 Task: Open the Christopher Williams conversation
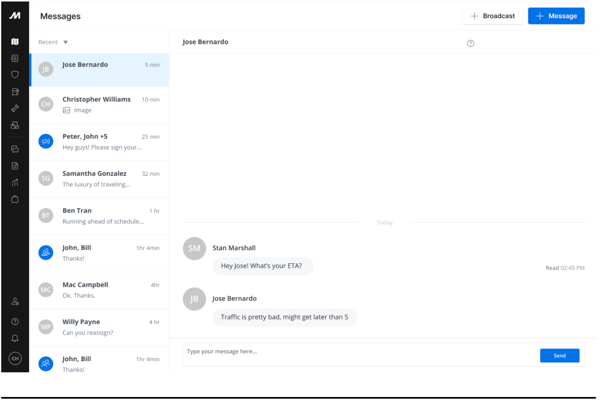point(99,105)
